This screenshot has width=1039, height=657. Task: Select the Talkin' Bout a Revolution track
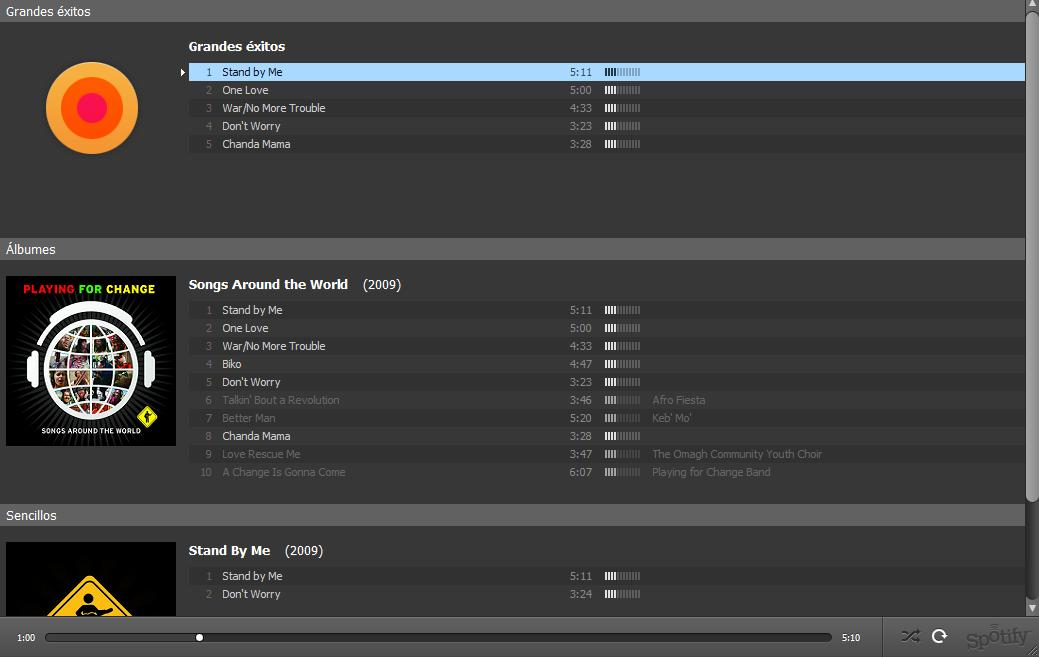(x=606, y=400)
